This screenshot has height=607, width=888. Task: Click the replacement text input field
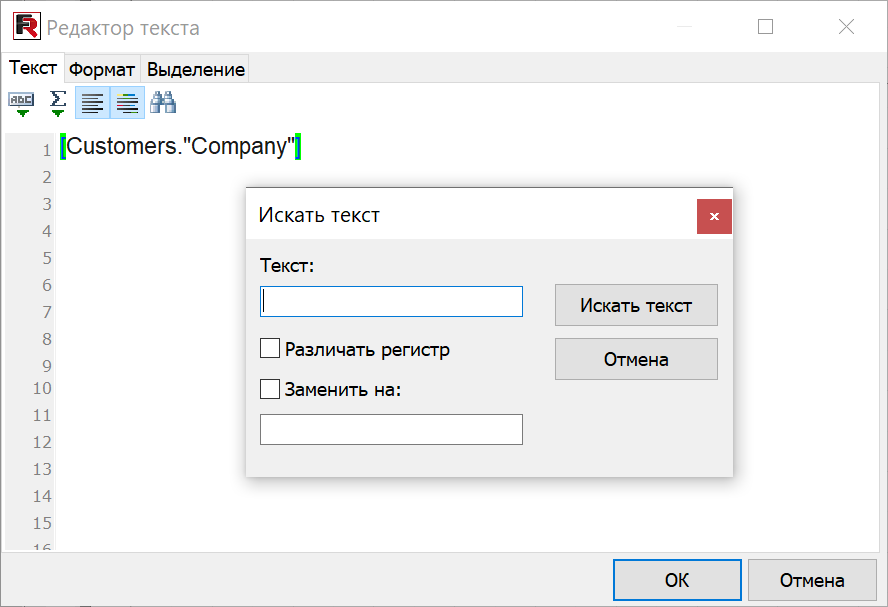(x=391, y=429)
